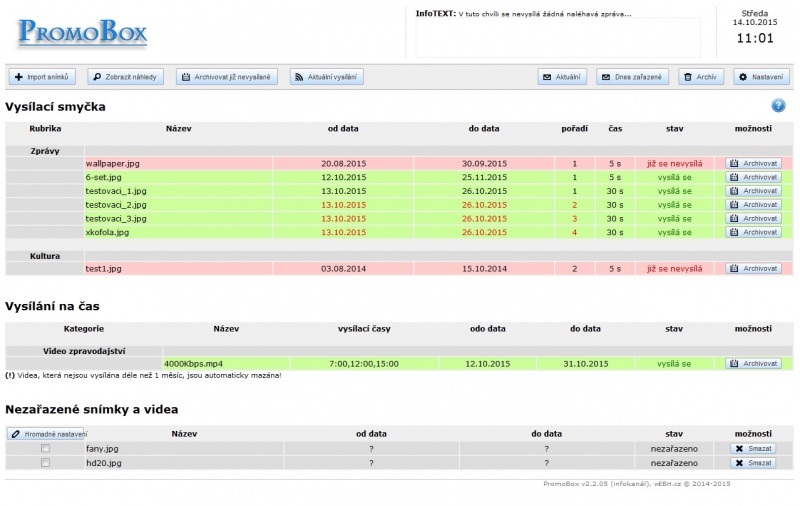This screenshot has height=506, width=800.
Task: Click the blue help question mark icon
Action: (778, 106)
